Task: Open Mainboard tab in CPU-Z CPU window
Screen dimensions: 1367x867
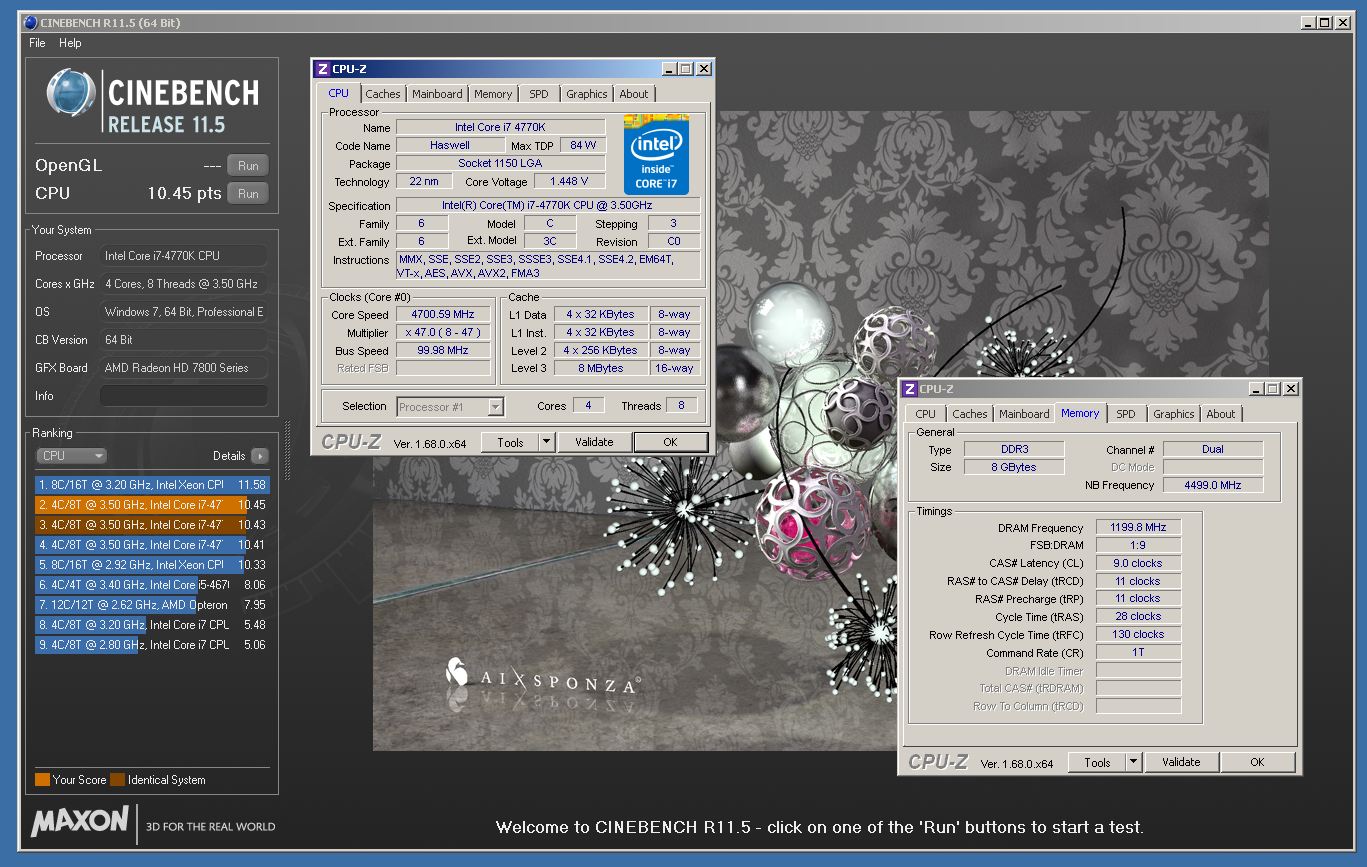Action: [437, 94]
